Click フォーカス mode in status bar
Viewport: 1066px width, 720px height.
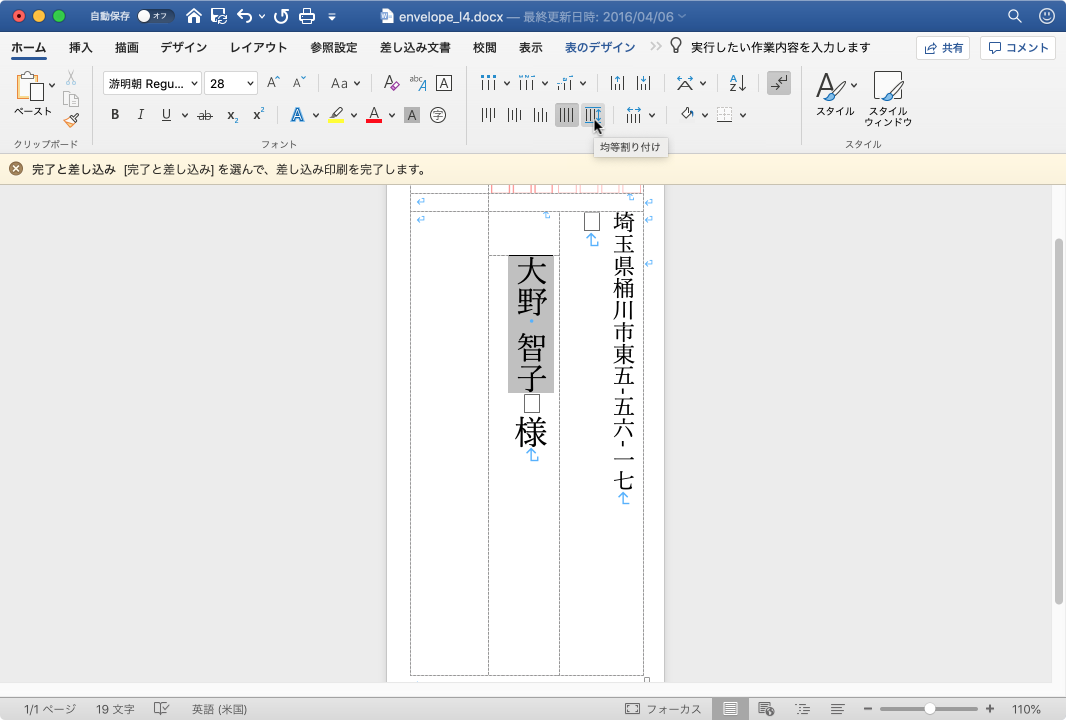662,709
